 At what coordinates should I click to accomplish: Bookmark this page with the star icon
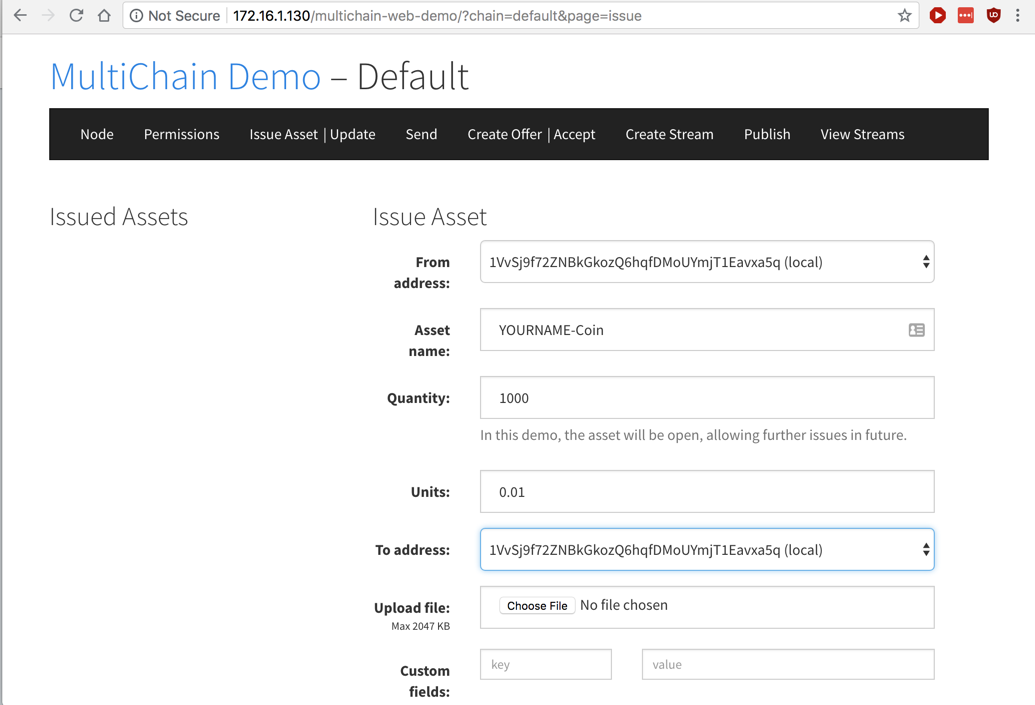pos(904,16)
